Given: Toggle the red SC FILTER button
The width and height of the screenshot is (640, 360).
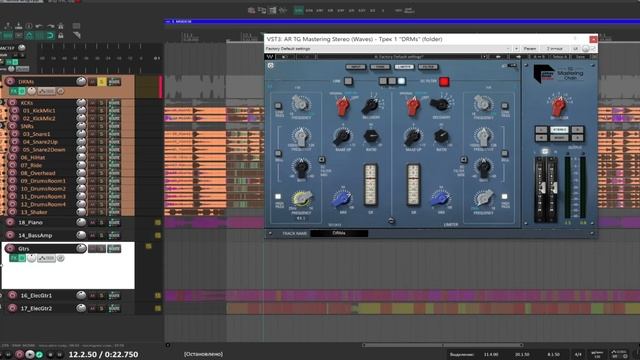Looking at the screenshot, I should click(444, 82).
